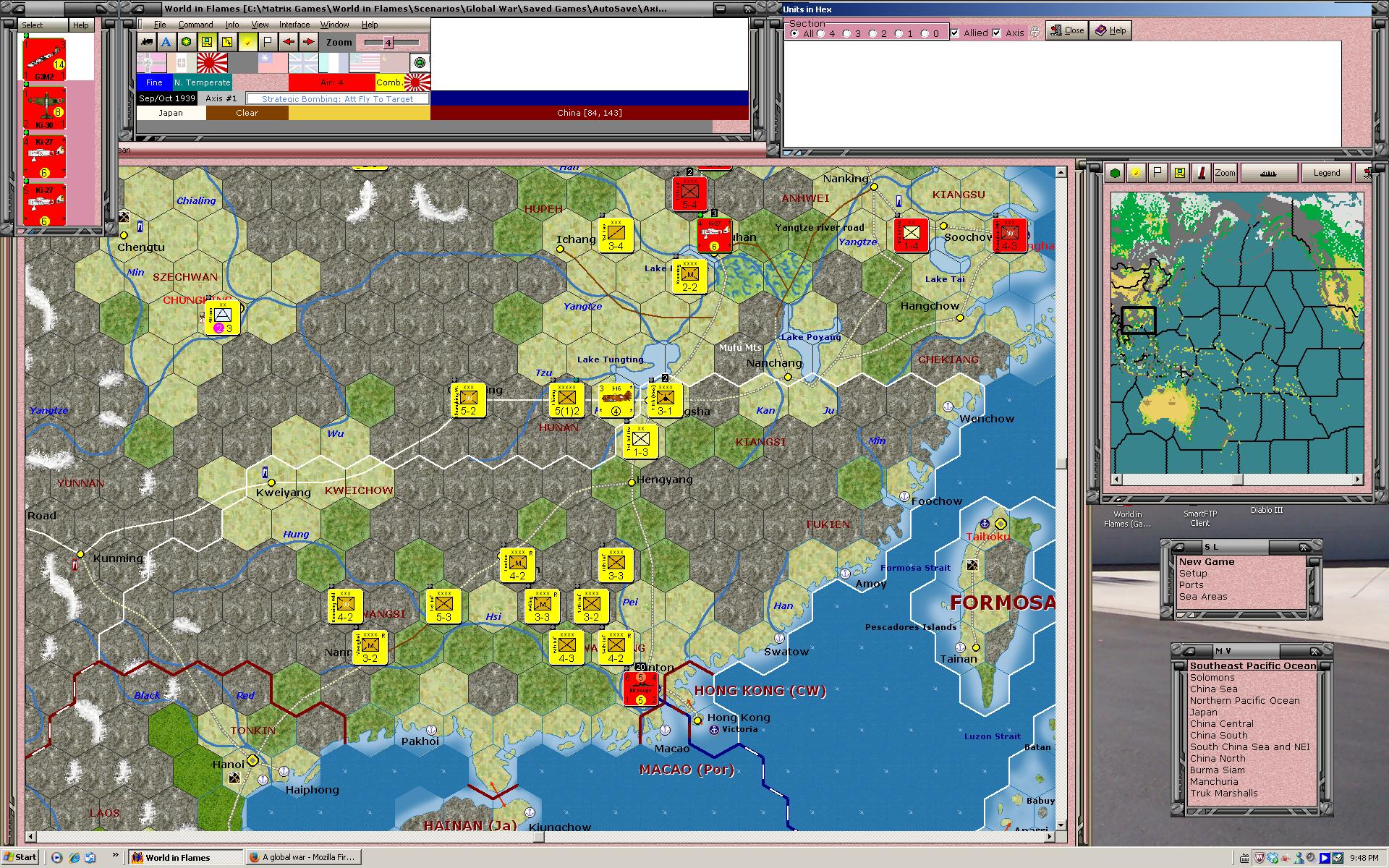Click the red Air: 4 status box
This screenshot has width=1389, height=868.
pyautogui.click(x=331, y=82)
